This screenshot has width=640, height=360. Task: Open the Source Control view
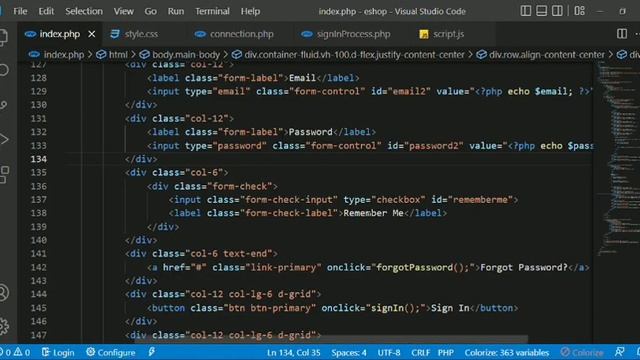pyautogui.click(x=3, y=105)
